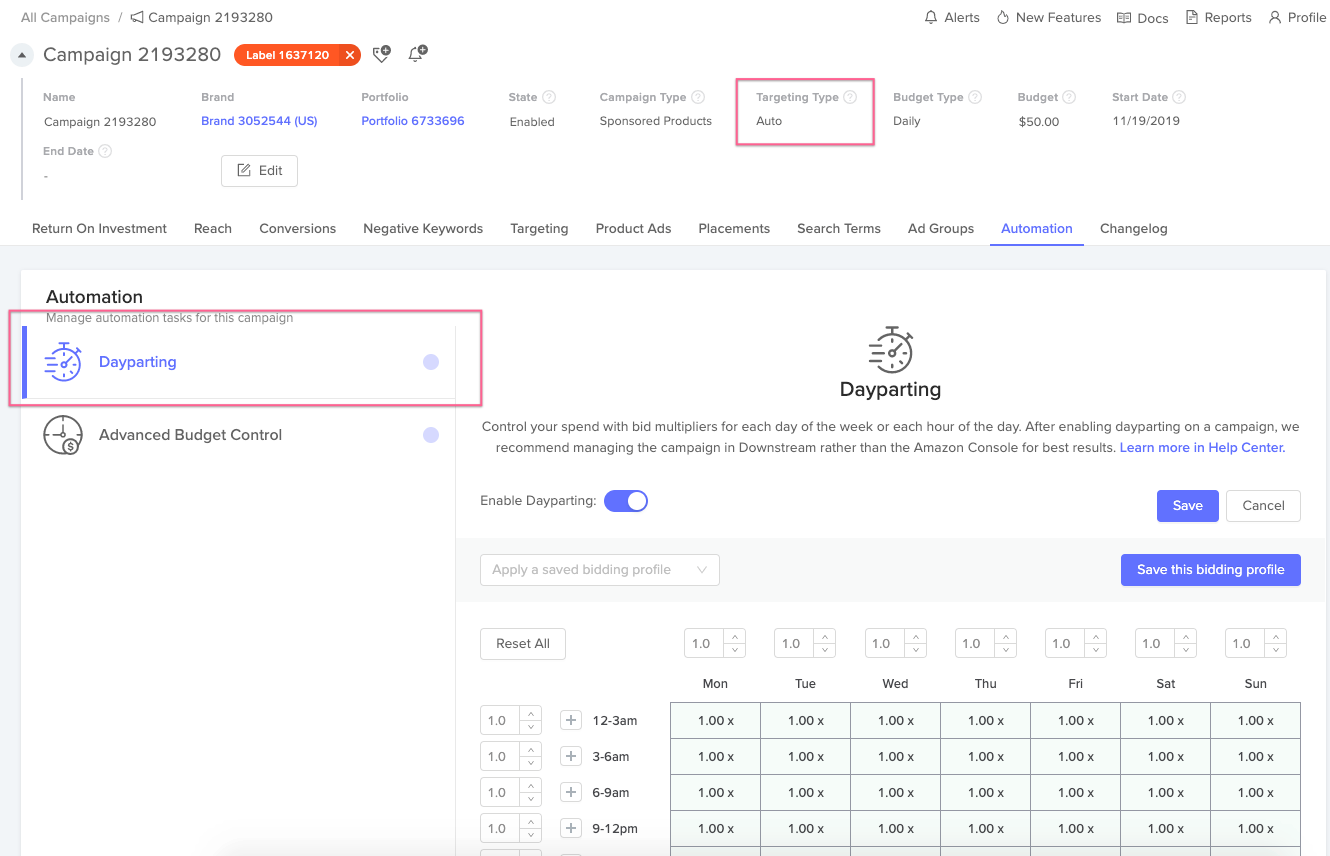The image size is (1330, 856).
Task: Click the add-alert bell icon beside campaign title
Action: (417, 54)
